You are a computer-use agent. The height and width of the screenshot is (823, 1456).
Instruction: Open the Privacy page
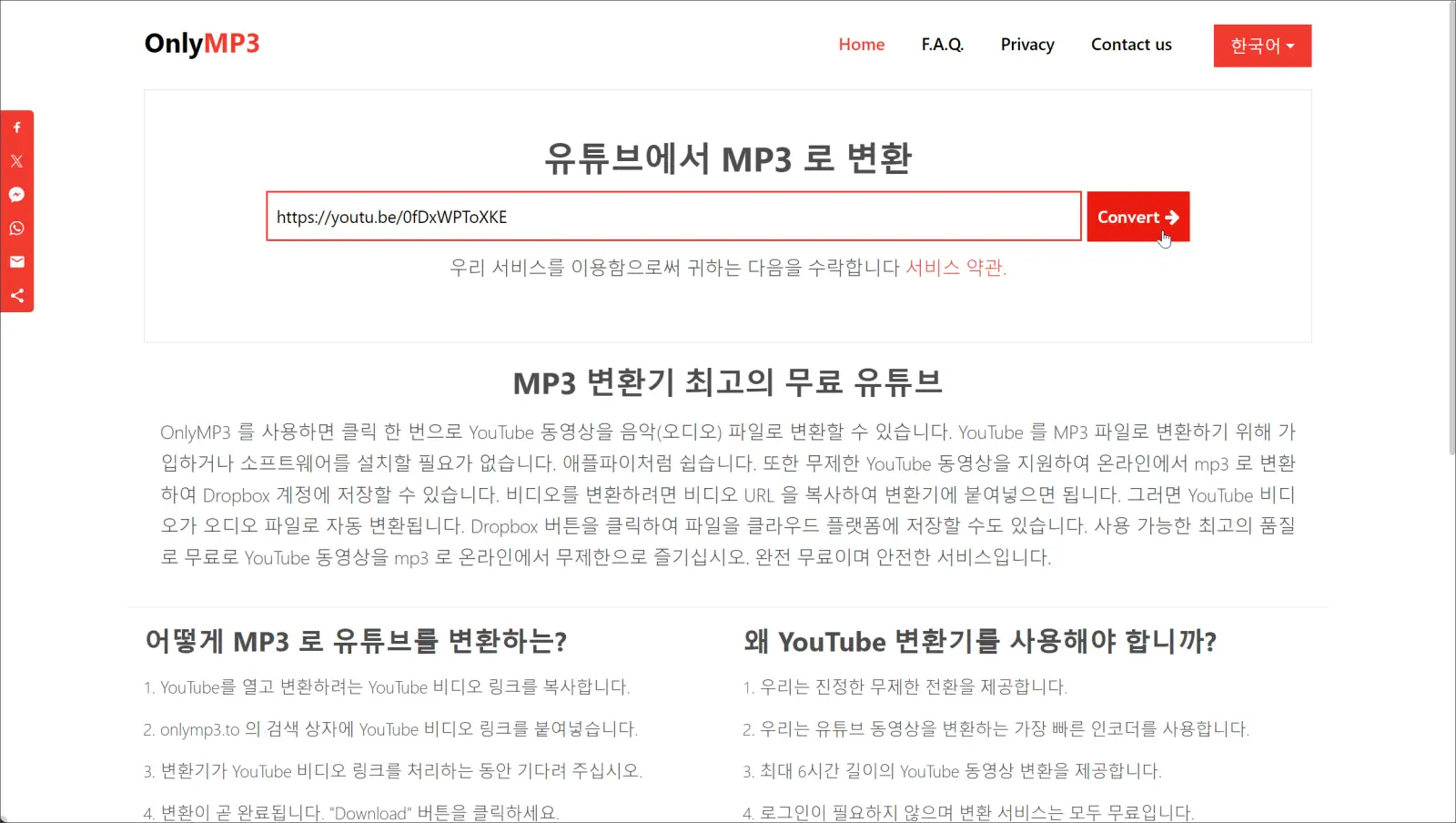pos(1026,44)
